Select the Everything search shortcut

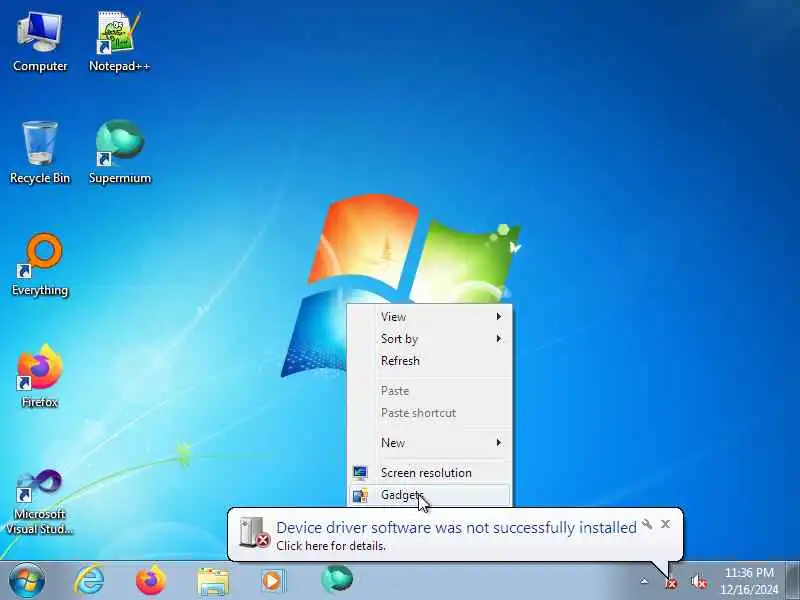coord(40,265)
